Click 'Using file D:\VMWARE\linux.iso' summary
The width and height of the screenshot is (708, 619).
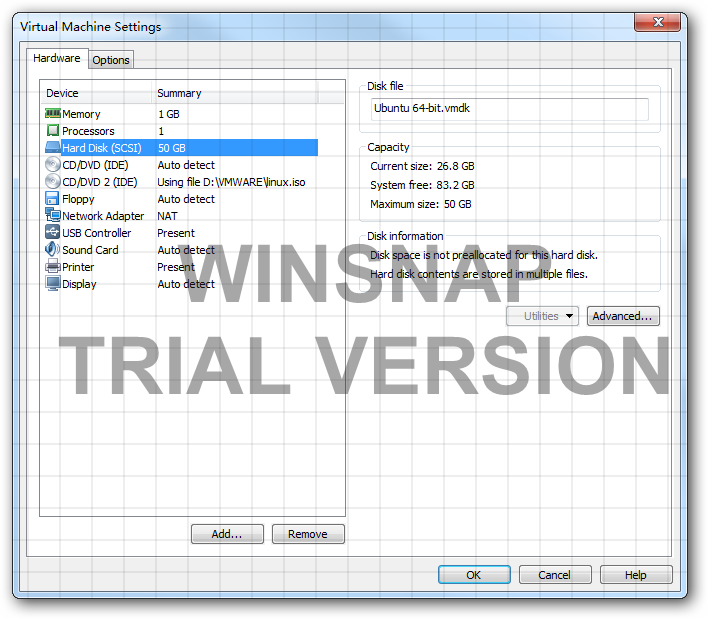point(231,182)
